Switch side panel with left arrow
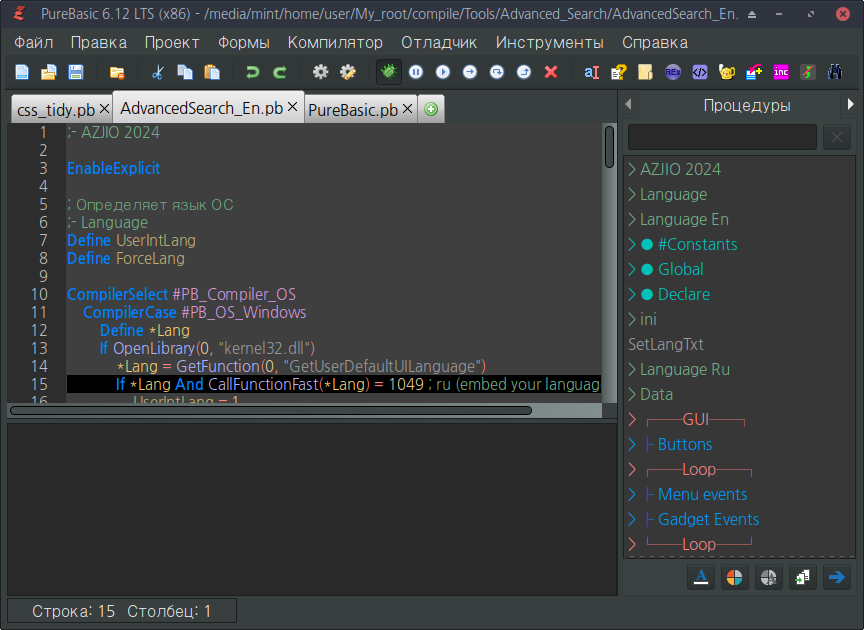The height and width of the screenshot is (630, 864). click(629, 104)
